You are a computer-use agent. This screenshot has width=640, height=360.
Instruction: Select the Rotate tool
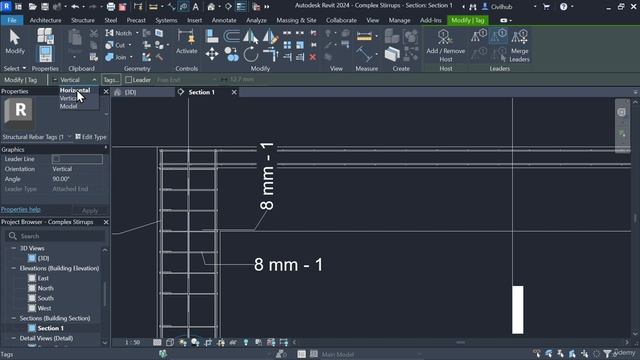click(x=251, y=54)
